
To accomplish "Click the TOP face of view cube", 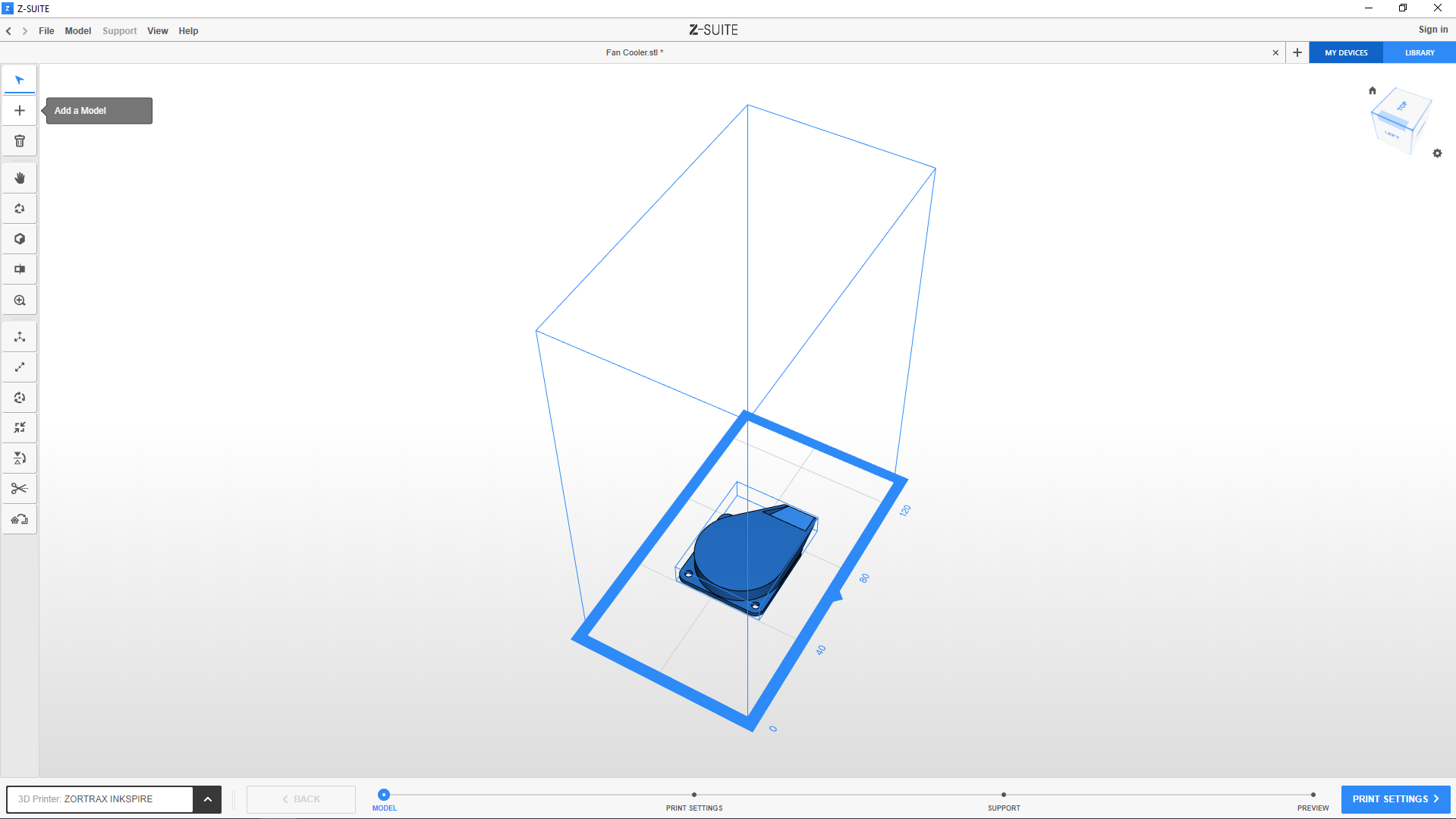I will 1403,106.
